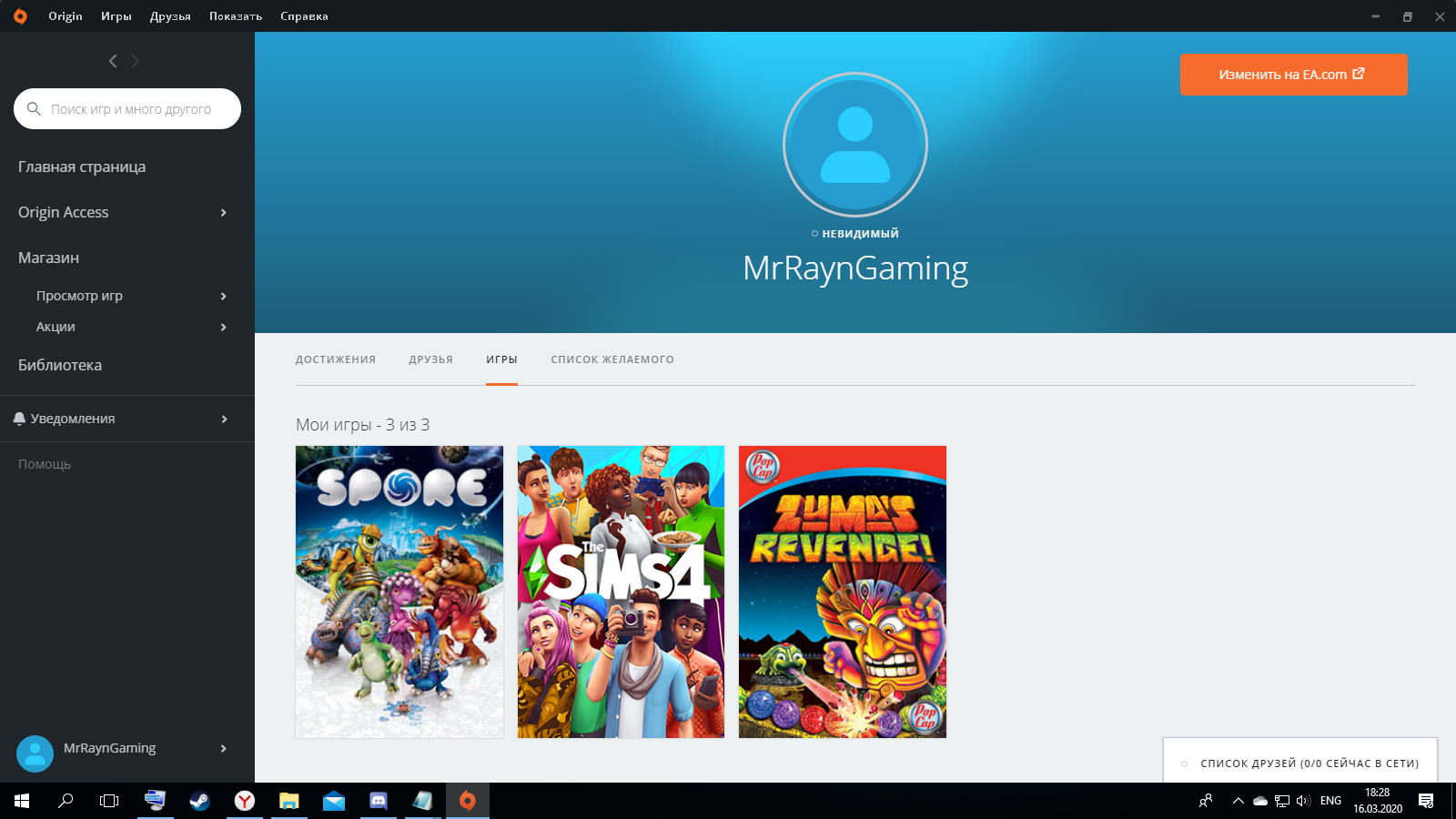Open Windows taskbar search

[66, 801]
